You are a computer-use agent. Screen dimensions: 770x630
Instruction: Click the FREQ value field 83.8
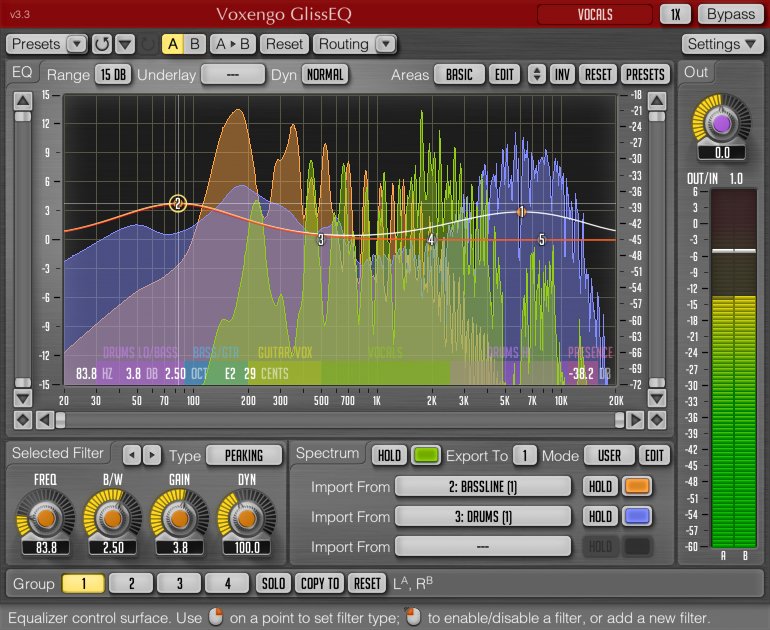(x=46, y=548)
